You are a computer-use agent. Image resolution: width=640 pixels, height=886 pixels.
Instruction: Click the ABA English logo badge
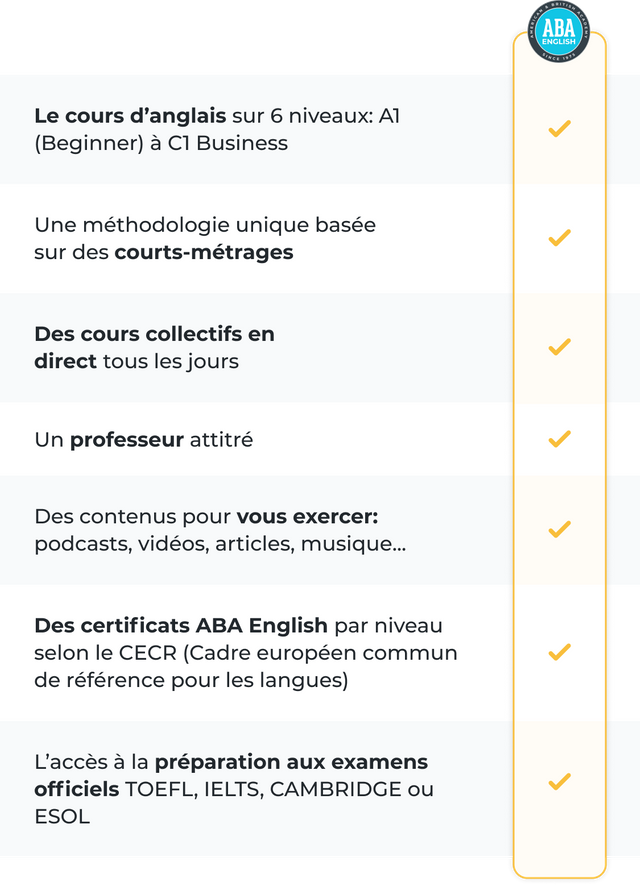[x=559, y=32]
